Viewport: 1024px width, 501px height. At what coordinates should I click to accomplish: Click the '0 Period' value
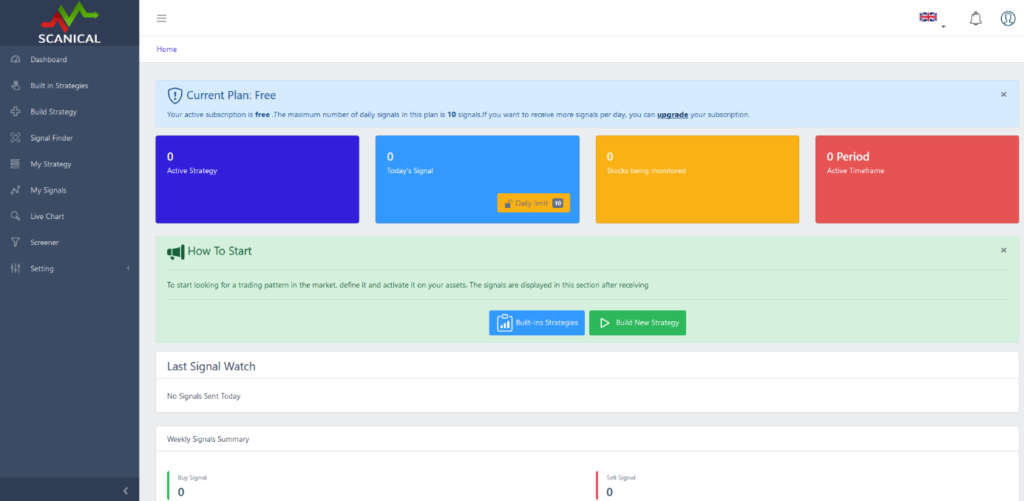coord(848,157)
